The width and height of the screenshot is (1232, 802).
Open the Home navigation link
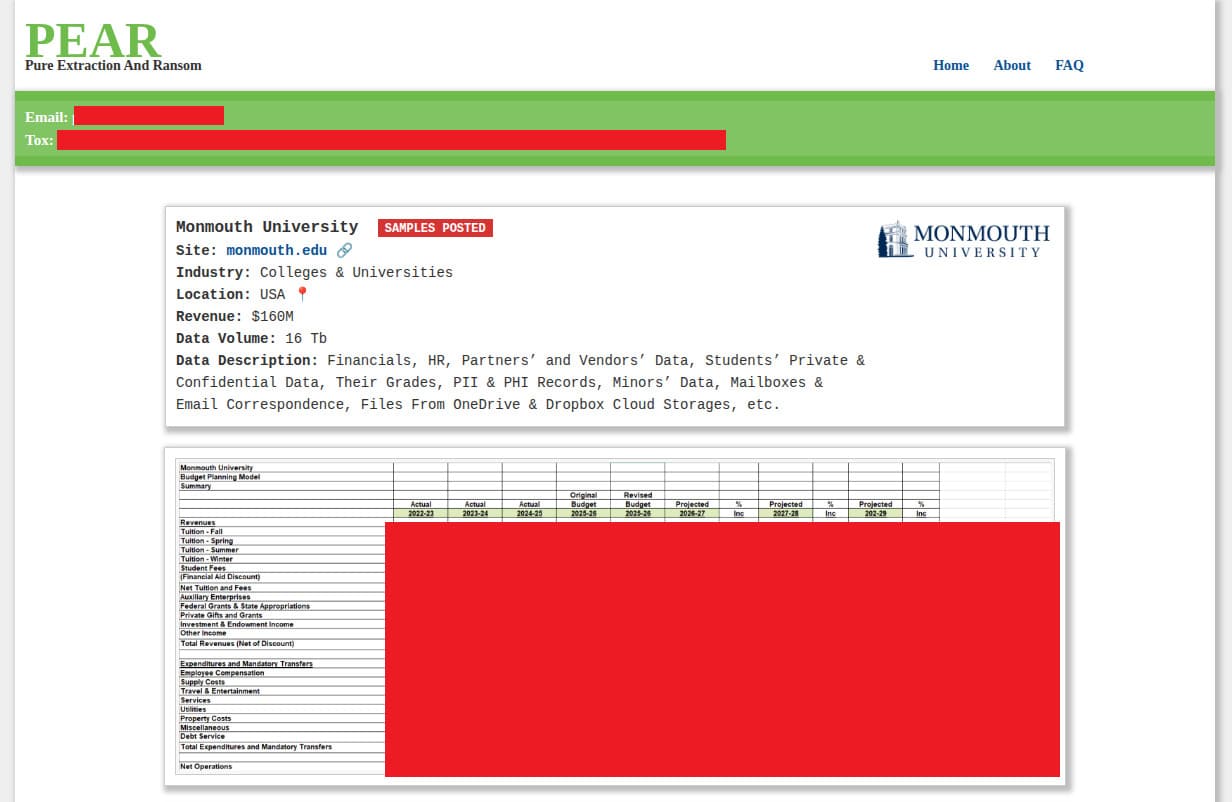coord(950,65)
